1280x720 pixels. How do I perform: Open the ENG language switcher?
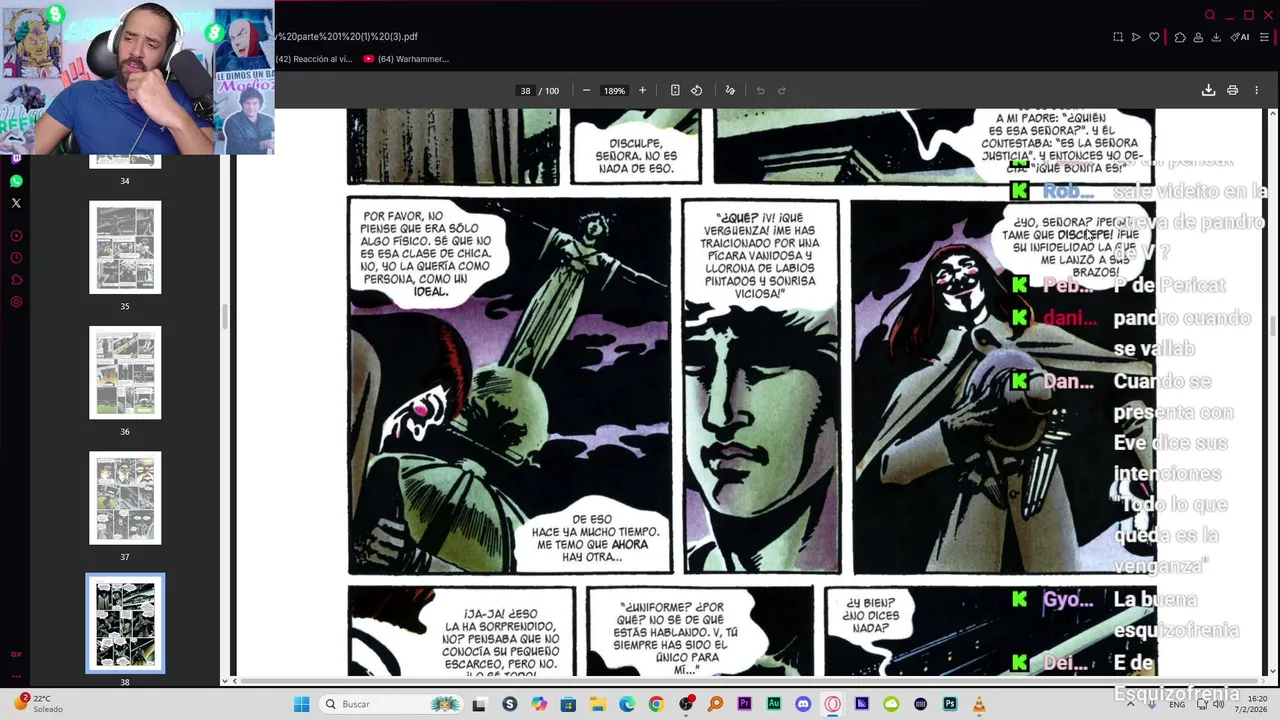pyautogui.click(x=1178, y=704)
